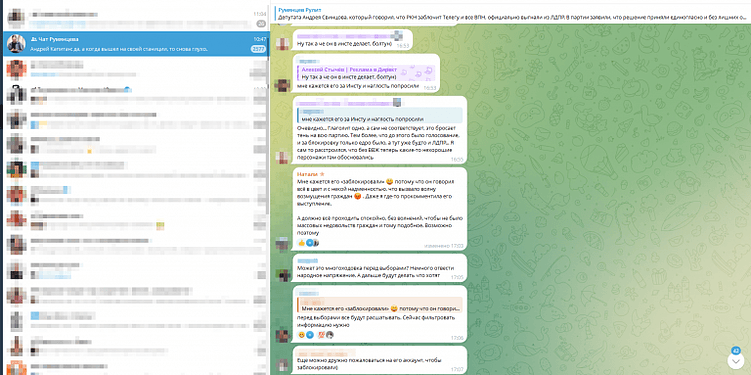Click avatar next to Натали's message
Screen dimensions: 751x375
click(x=283, y=243)
